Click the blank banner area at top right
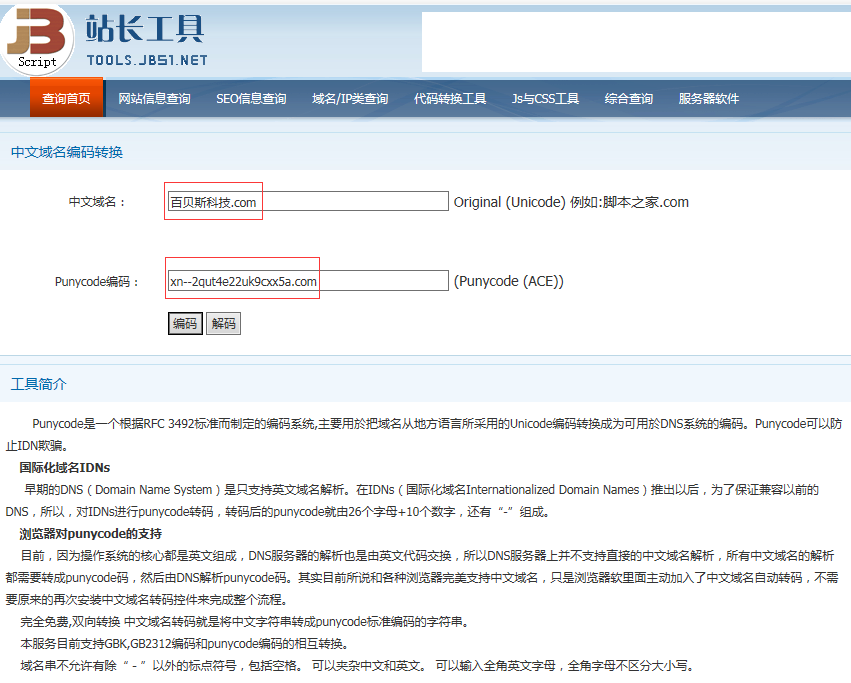This screenshot has height=683, width=851. pos(635,42)
